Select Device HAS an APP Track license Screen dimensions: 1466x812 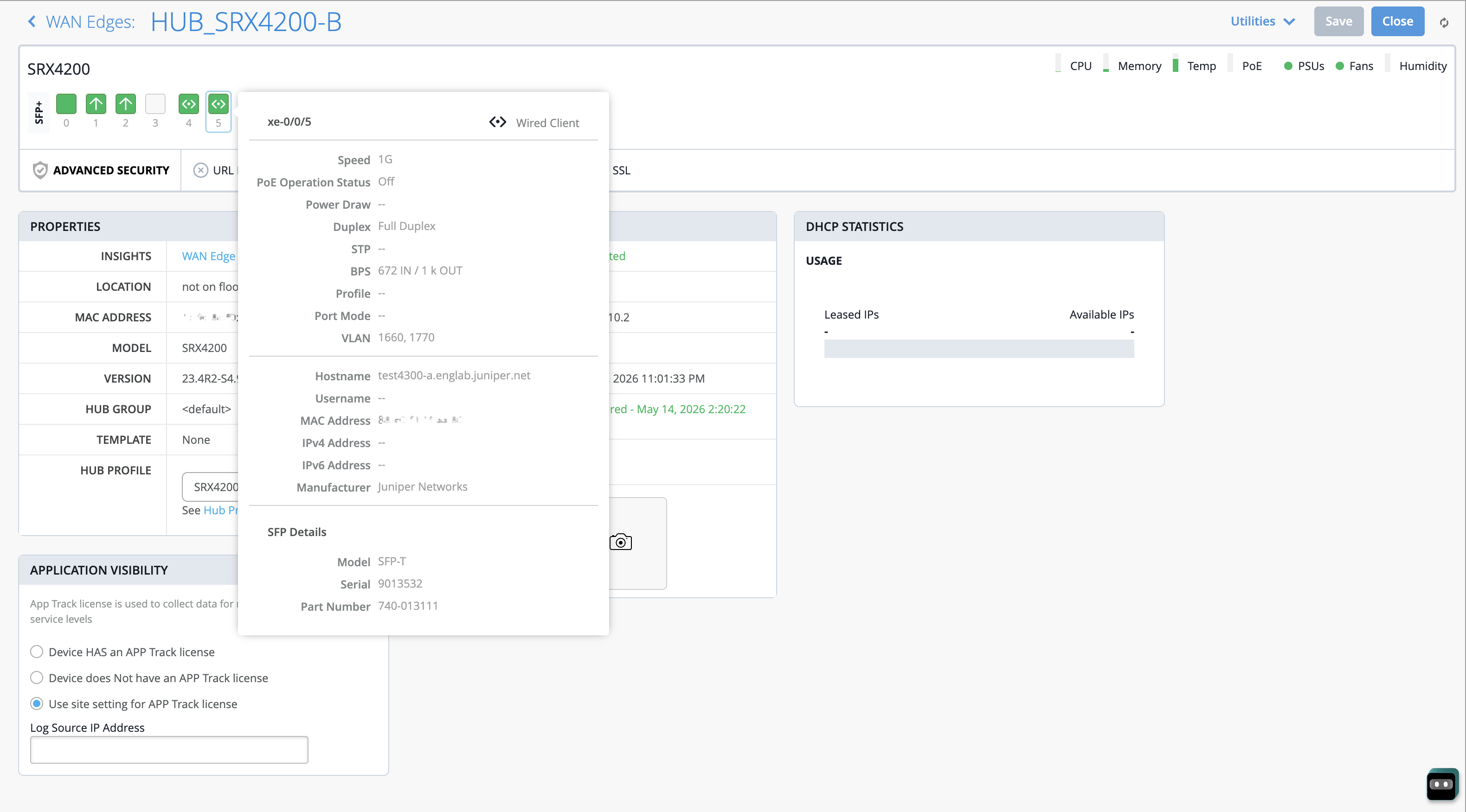tap(37, 652)
